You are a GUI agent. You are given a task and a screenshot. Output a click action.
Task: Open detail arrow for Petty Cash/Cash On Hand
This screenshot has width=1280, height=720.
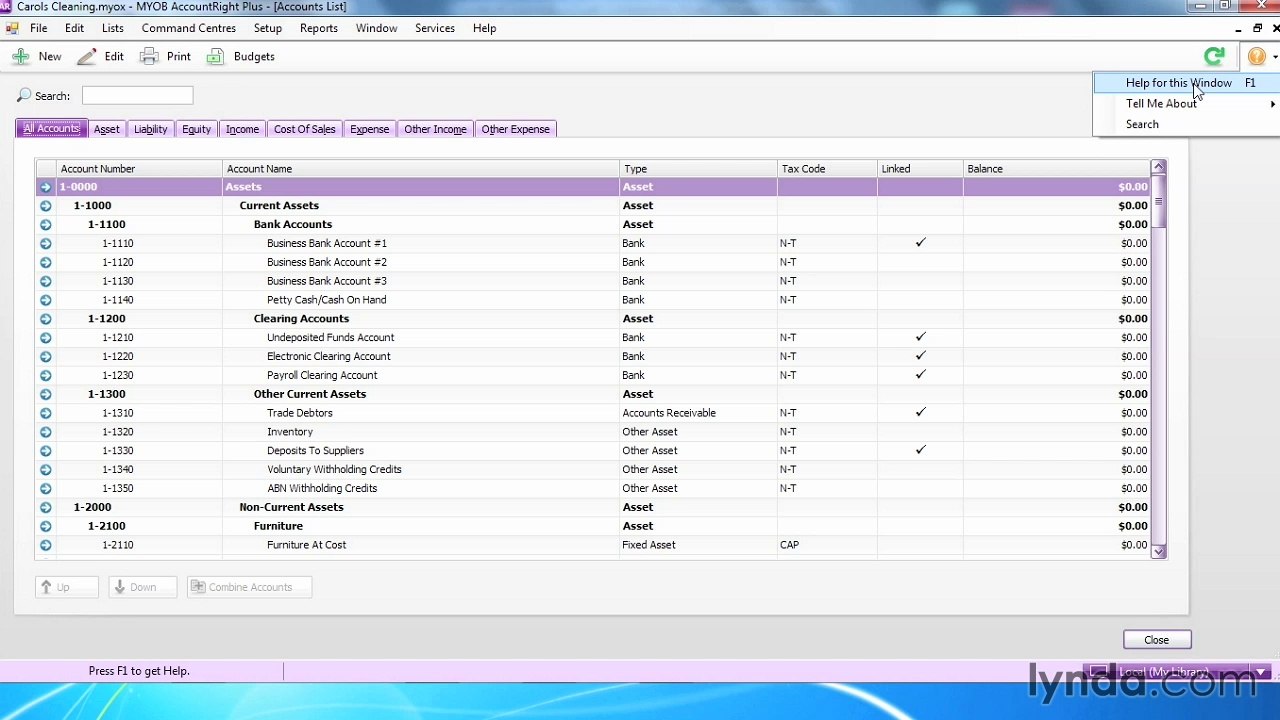pos(45,300)
